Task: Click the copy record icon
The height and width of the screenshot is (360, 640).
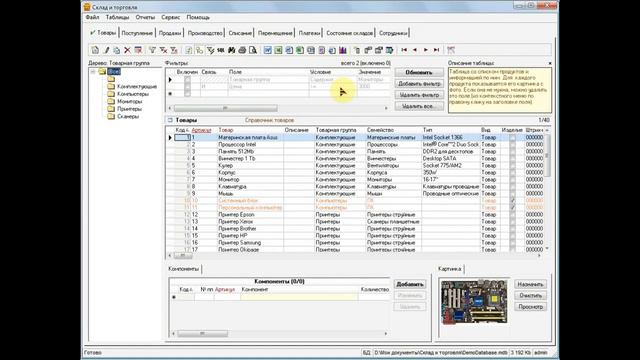Action: click(x=117, y=50)
